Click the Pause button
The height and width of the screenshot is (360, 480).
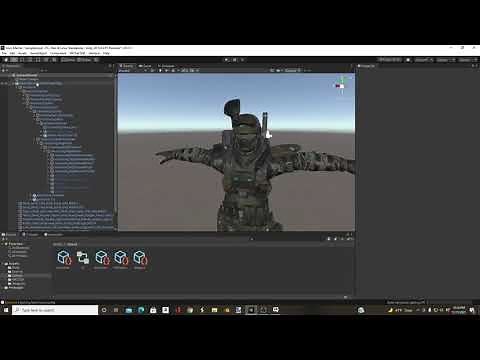click(235, 60)
